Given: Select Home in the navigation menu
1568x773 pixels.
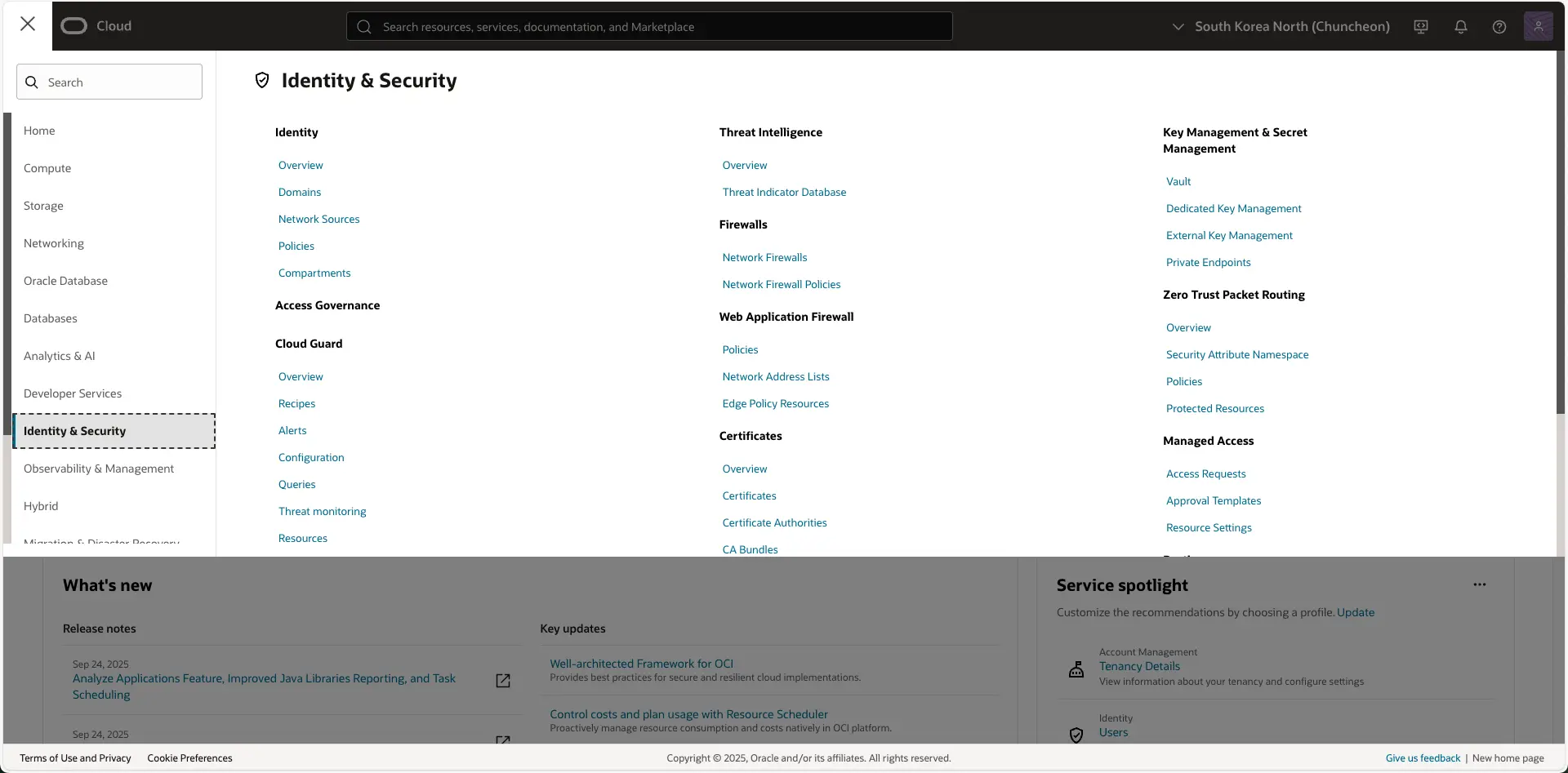Looking at the screenshot, I should pos(39,131).
